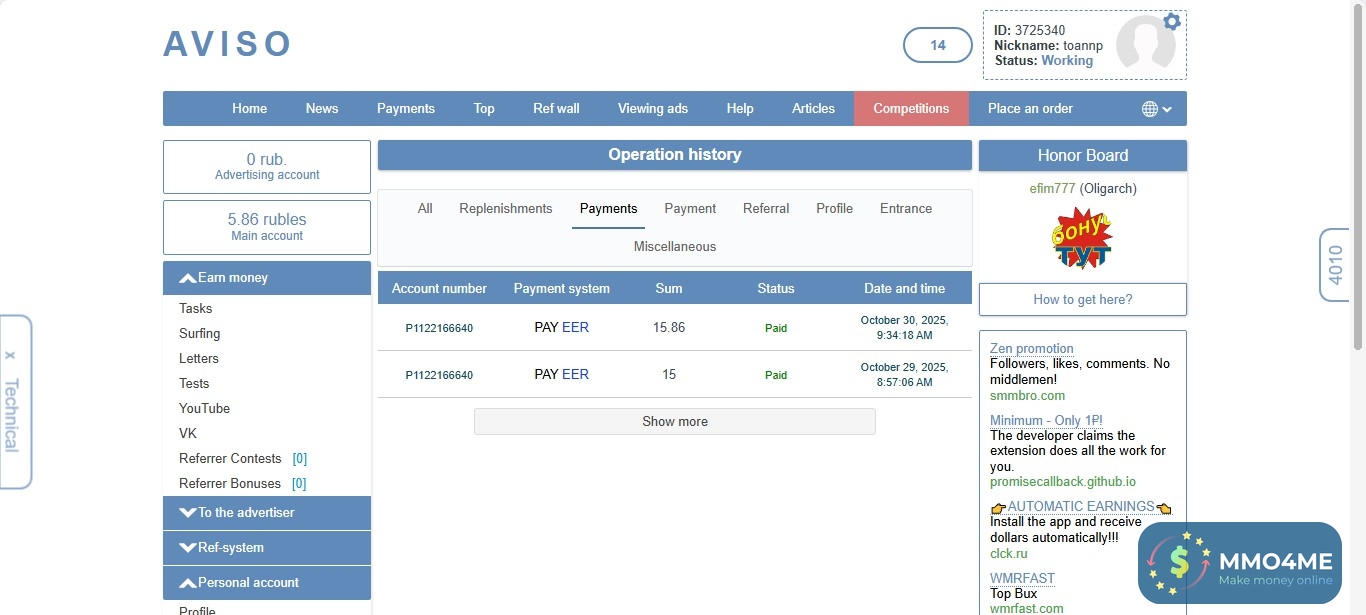Click the bonus starburst image on Honor Board
The width and height of the screenshot is (1366, 615).
tap(1082, 238)
